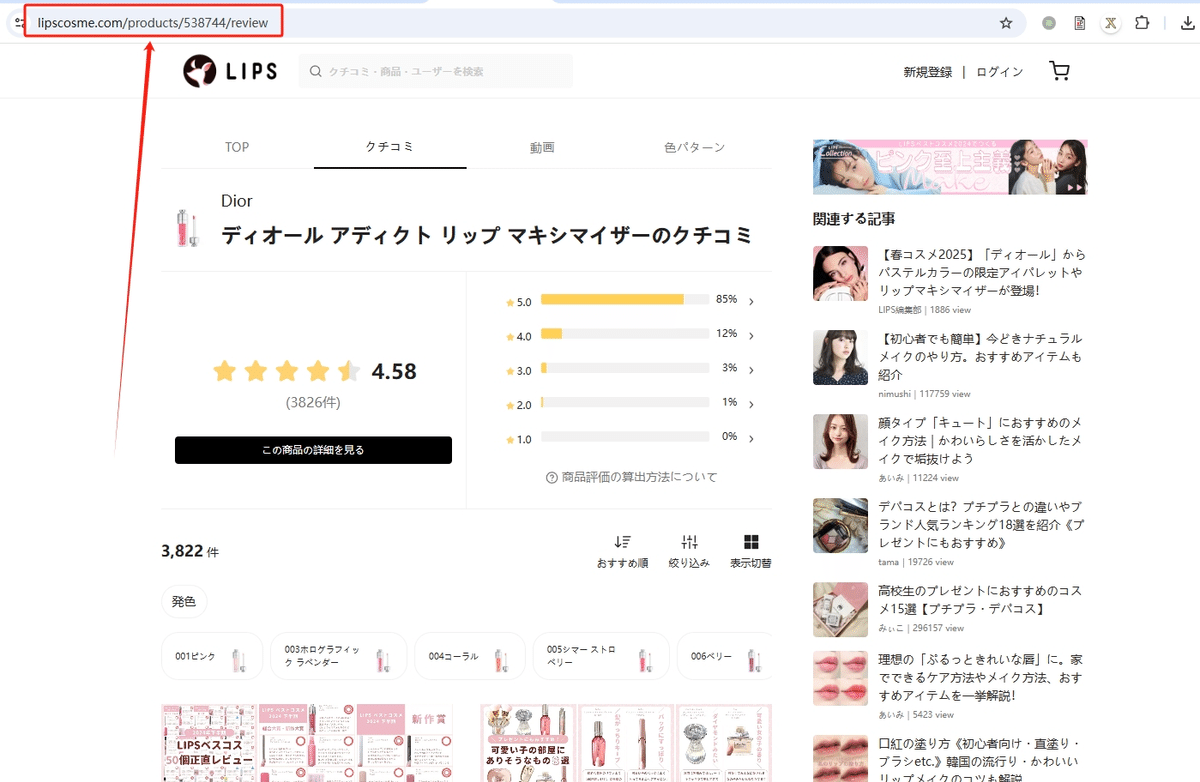
Task: Choose 003ホログラフィック ラベンダー color chip
Action: pos(339,657)
